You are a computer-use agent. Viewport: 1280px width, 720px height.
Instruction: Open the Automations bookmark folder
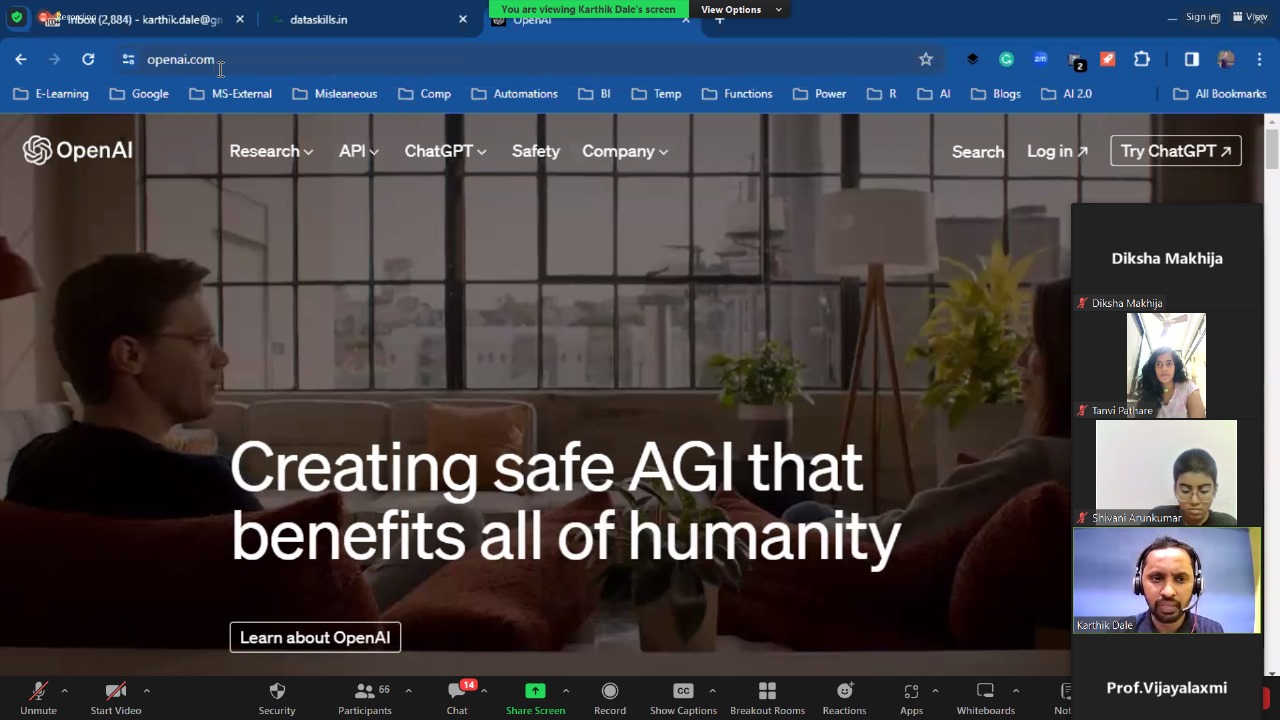coord(514,94)
